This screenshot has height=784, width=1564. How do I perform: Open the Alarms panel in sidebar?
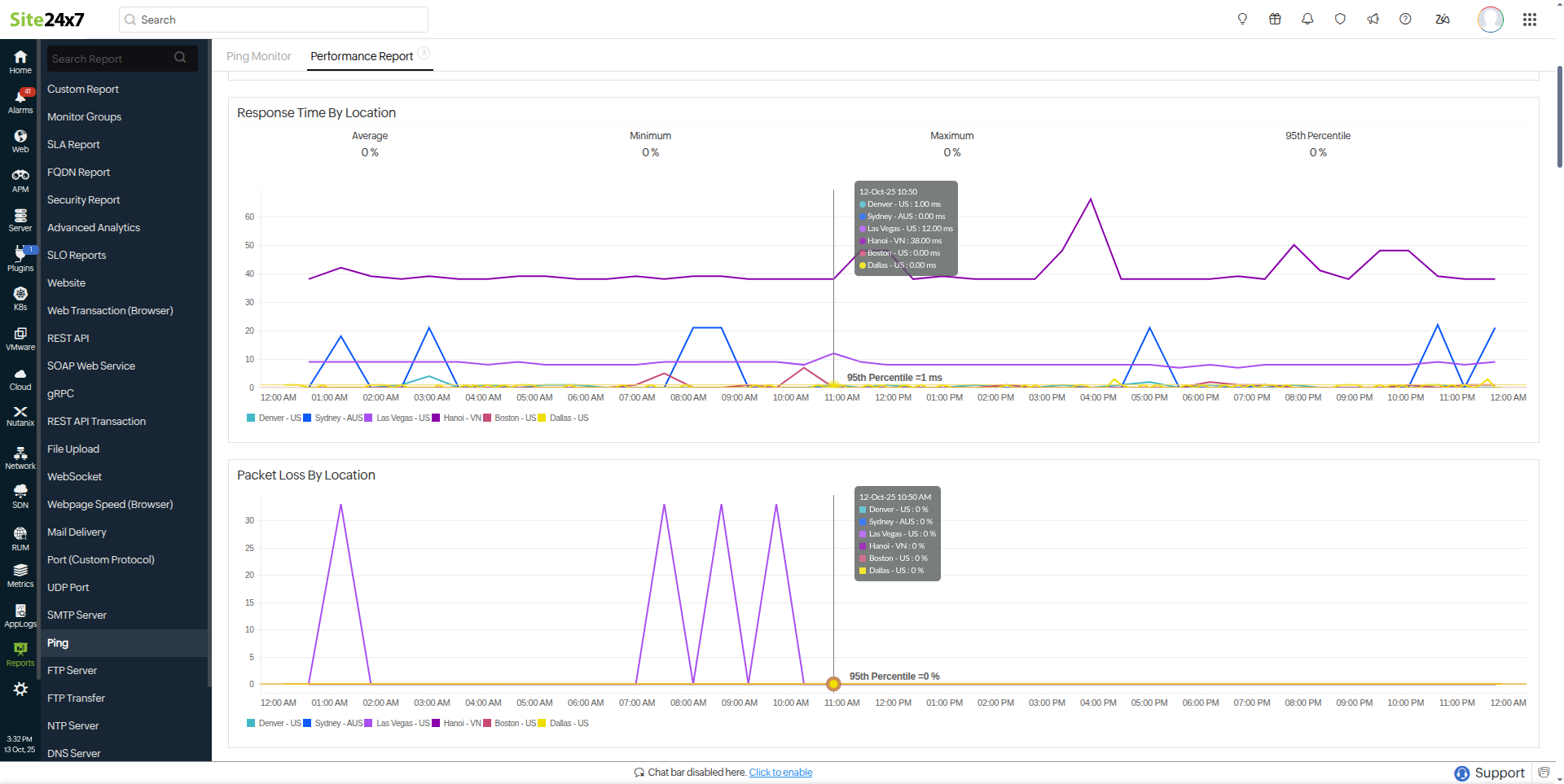(20, 99)
